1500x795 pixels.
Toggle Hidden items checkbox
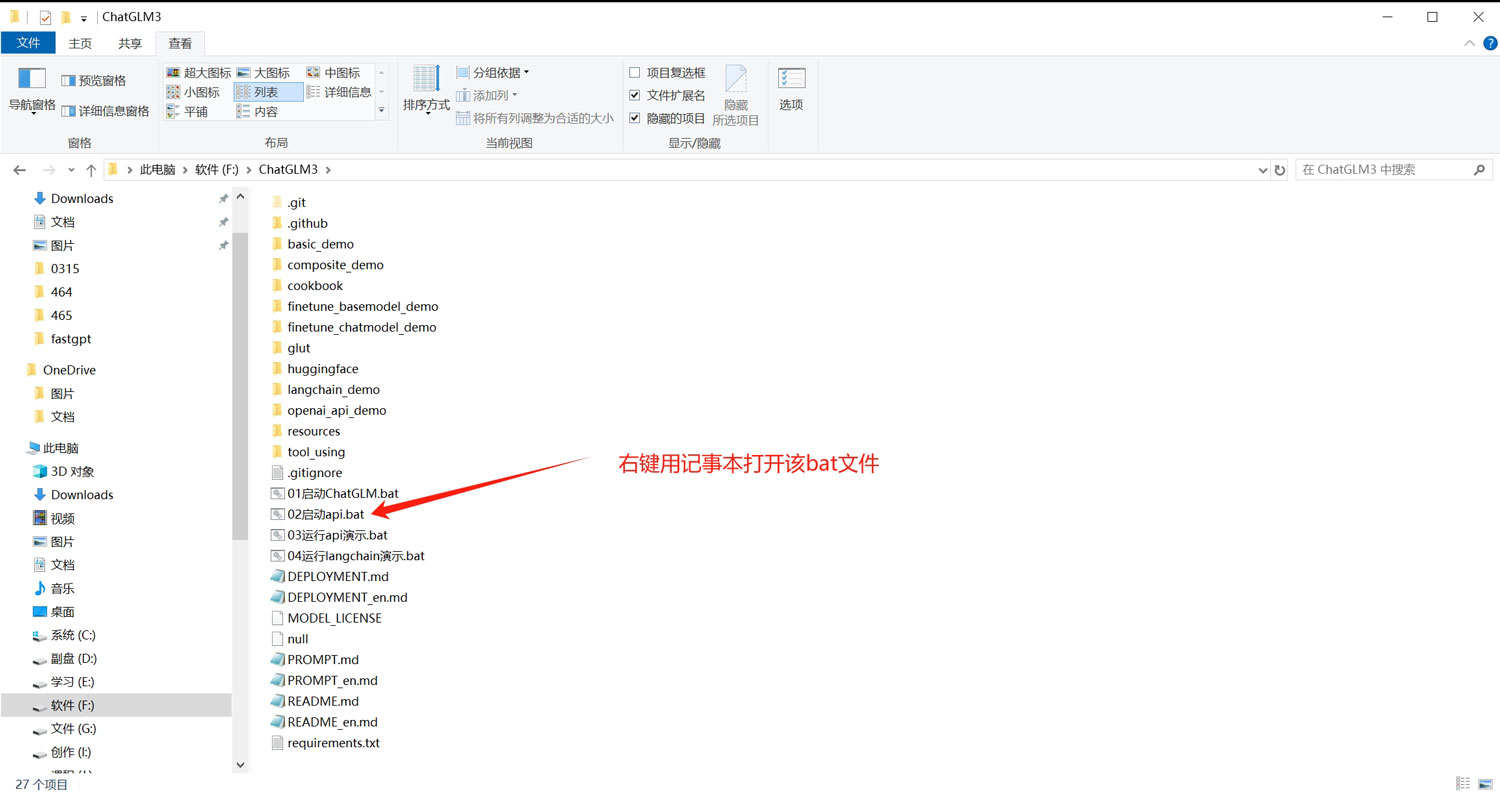(x=634, y=118)
